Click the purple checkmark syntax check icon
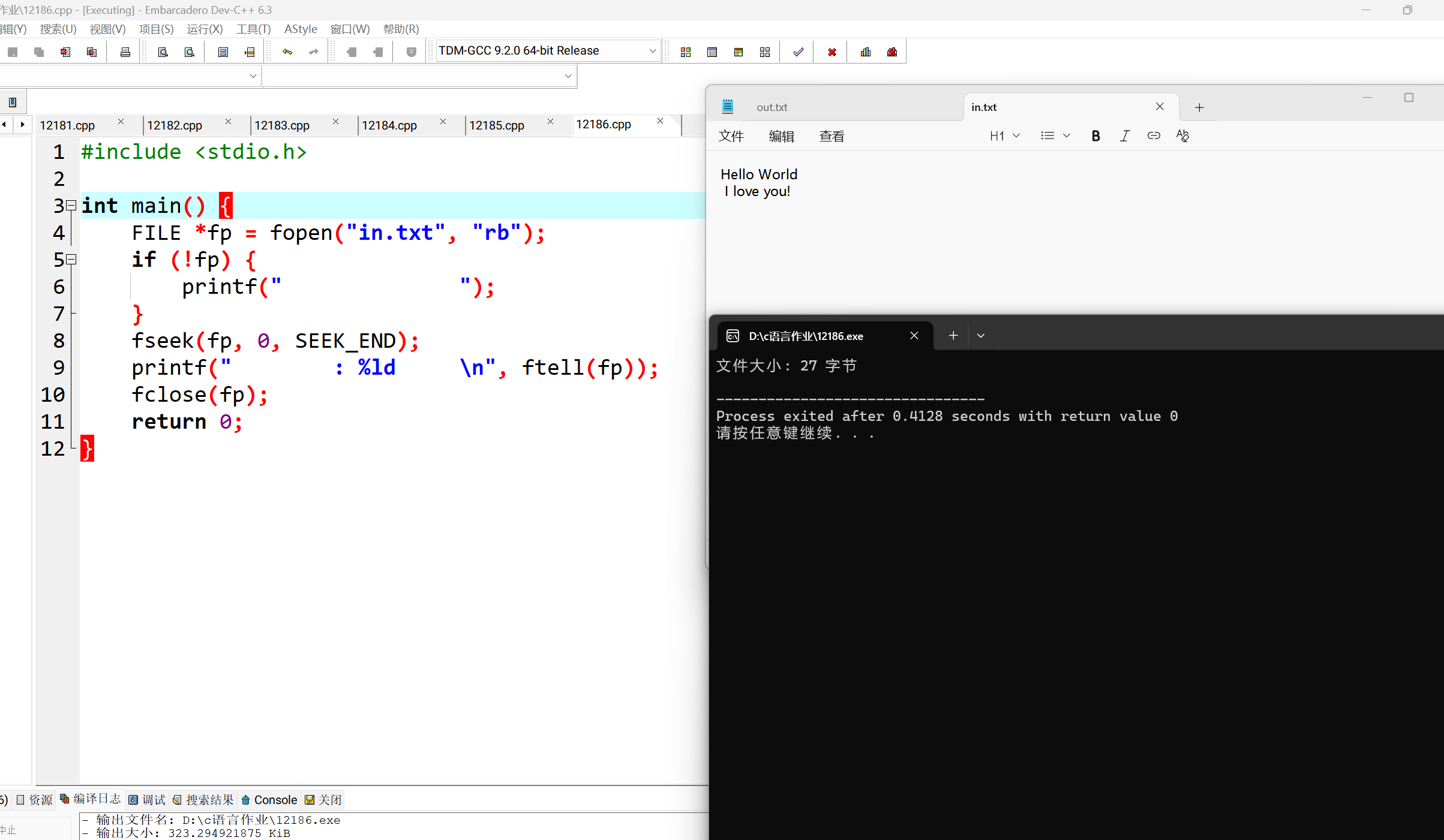This screenshot has width=1444, height=840. pyautogui.click(x=798, y=52)
